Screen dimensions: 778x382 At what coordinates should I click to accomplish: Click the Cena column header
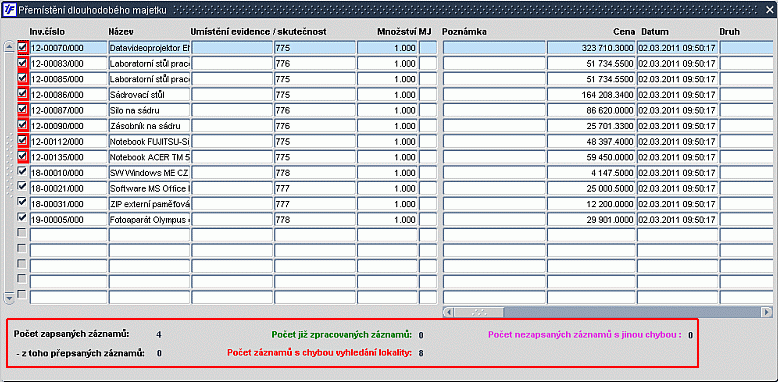point(624,32)
